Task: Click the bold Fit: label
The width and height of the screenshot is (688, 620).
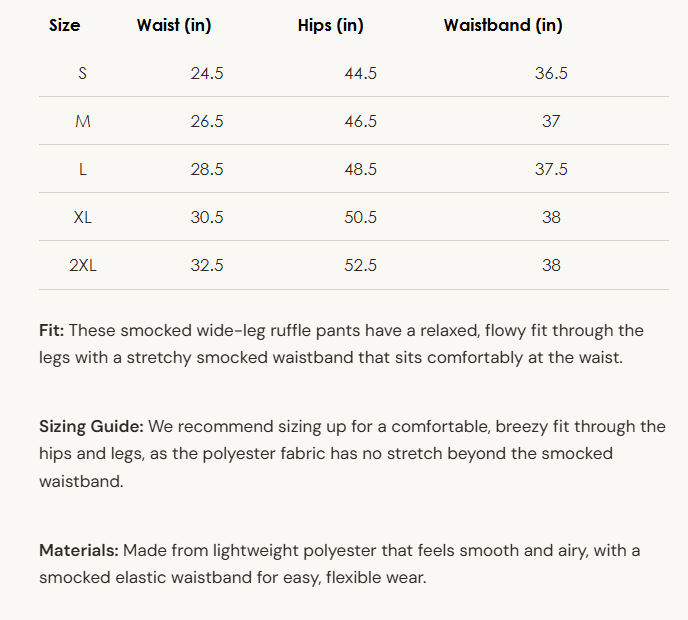Action: click(x=51, y=330)
